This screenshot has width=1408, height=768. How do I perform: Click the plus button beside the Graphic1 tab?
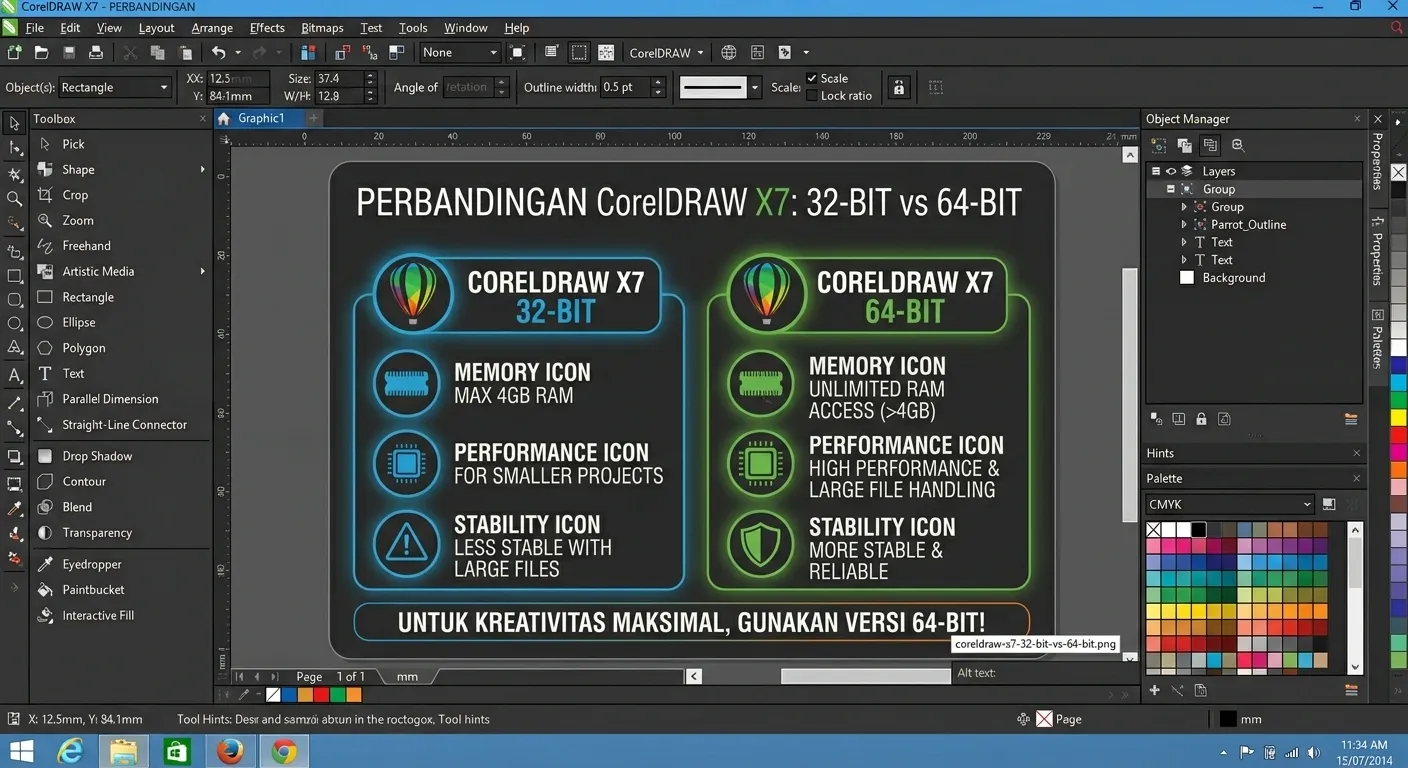coord(313,118)
